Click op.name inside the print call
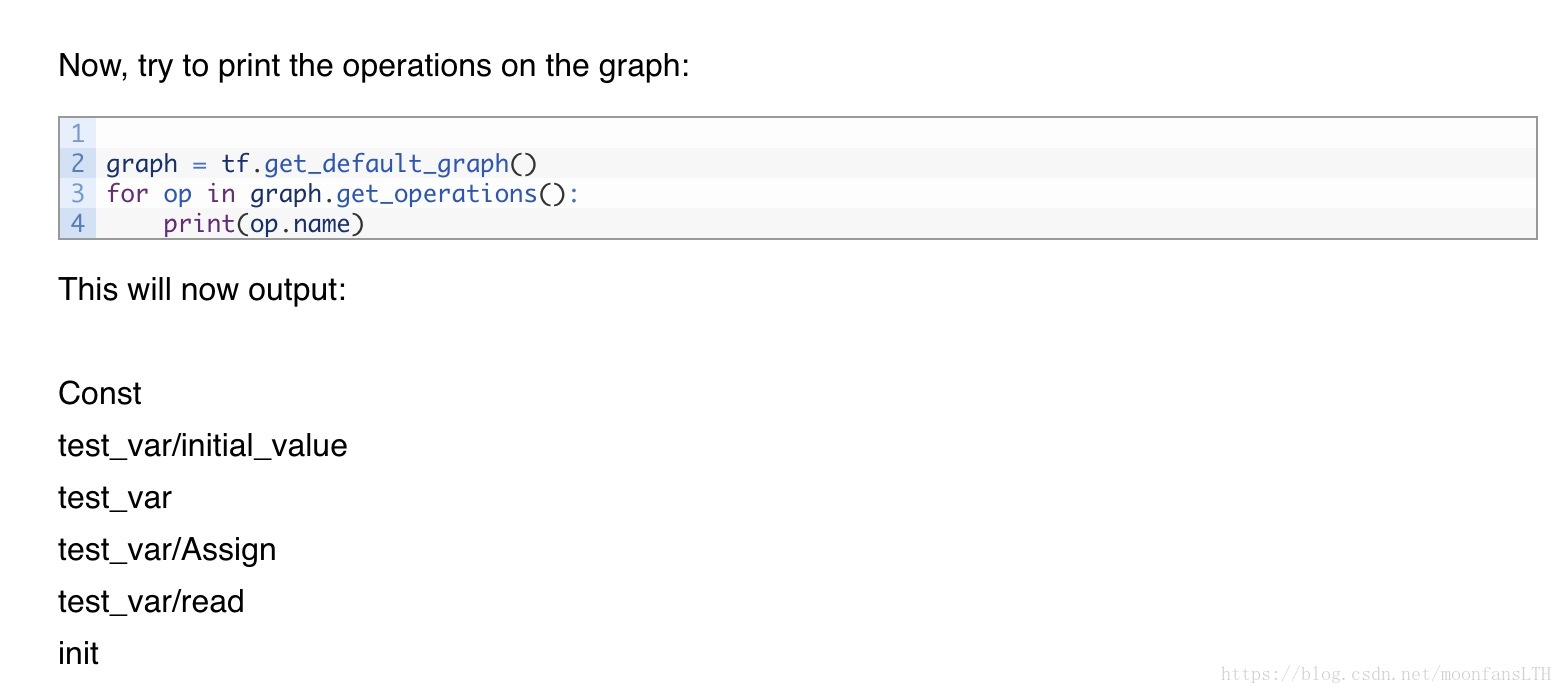Viewport: 1562px width, 694px height. [x=300, y=223]
